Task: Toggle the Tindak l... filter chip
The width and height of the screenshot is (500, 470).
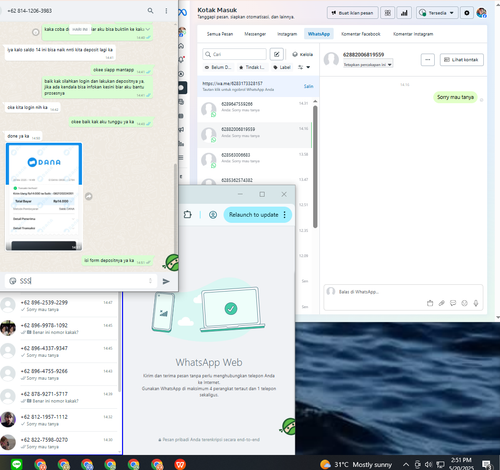Action: pyautogui.click(x=252, y=67)
